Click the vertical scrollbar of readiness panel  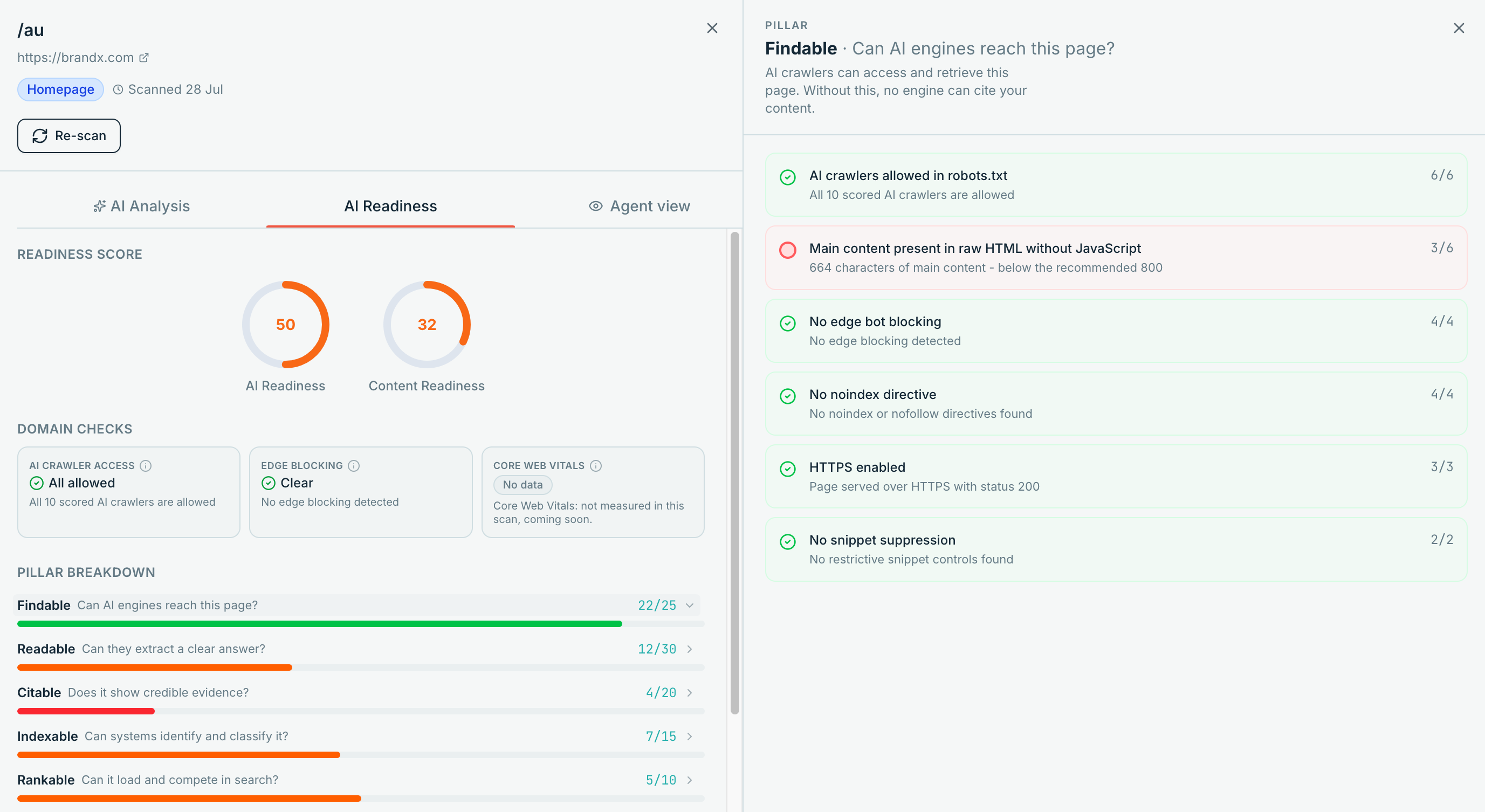[734, 472]
